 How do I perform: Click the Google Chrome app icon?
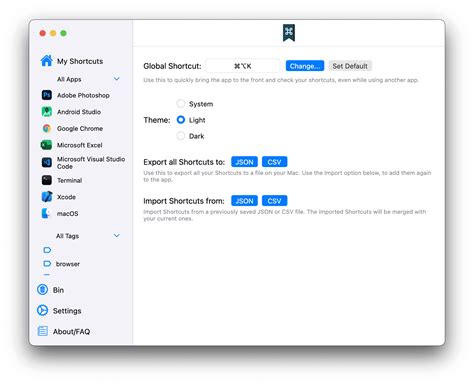tap(47, 128)
